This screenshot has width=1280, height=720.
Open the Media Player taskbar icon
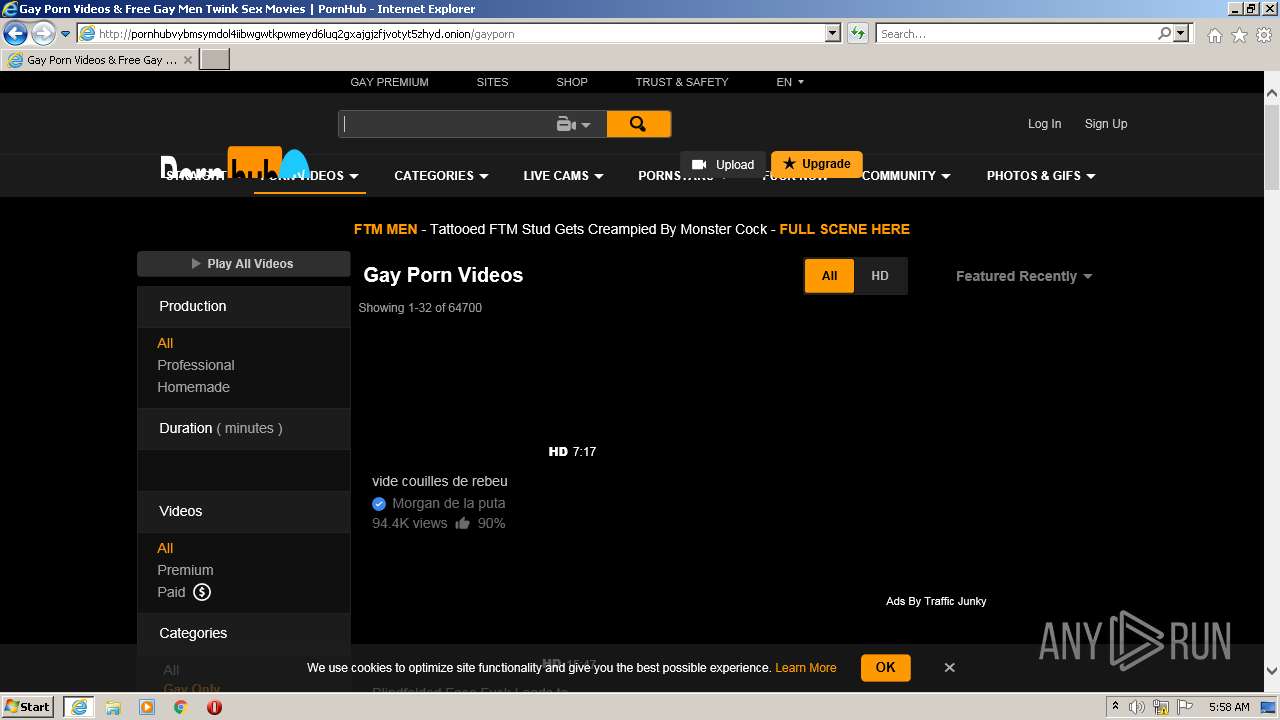pos(147,707)
